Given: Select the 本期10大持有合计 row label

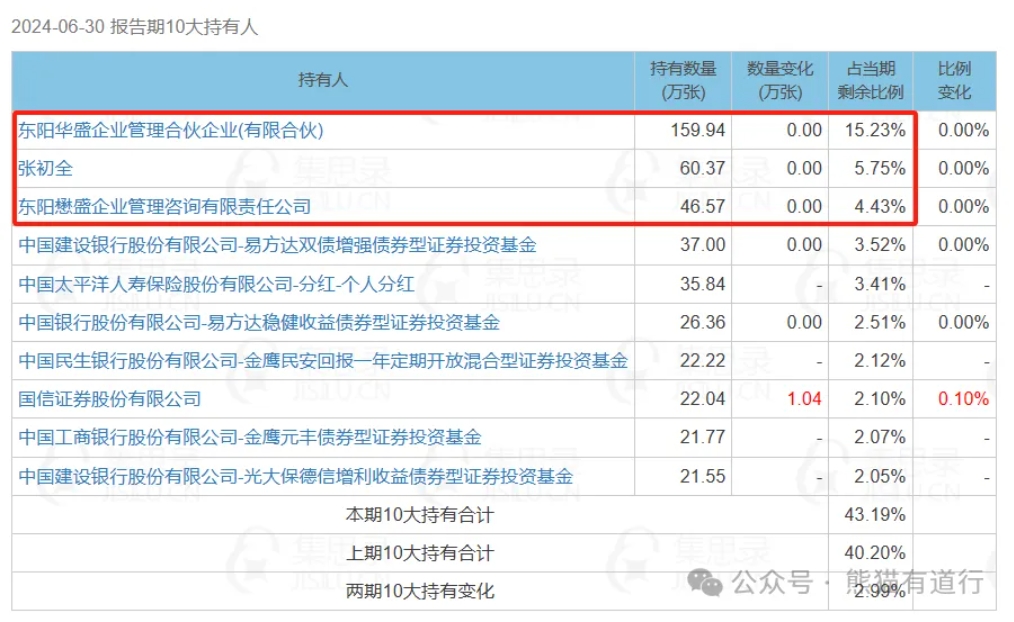Looking at the screenshot, I should 420,515.
